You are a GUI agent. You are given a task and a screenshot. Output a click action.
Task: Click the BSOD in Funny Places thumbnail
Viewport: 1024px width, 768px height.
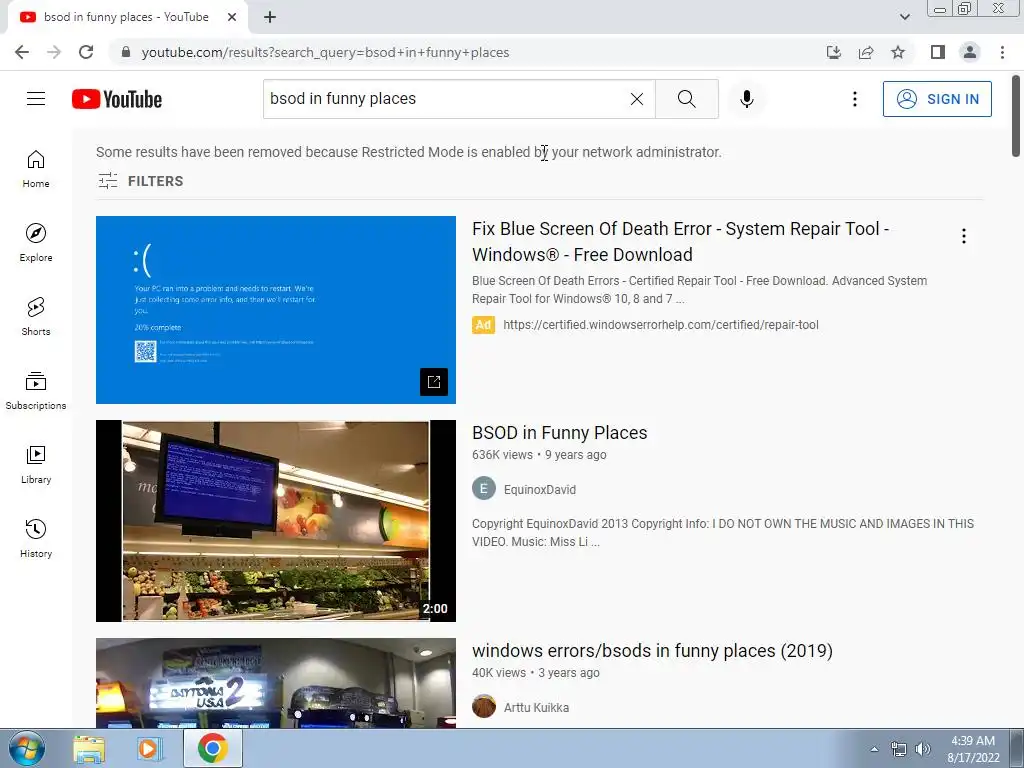click(x=276, y=520)
